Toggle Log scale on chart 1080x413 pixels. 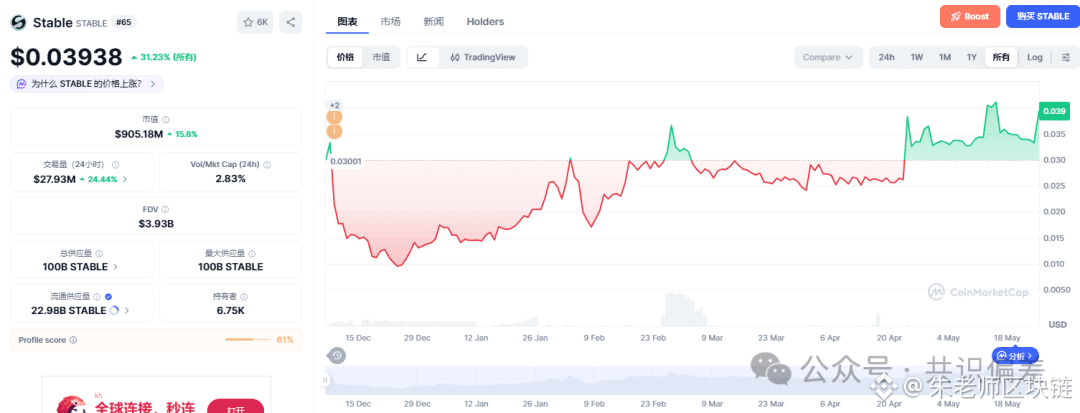pyautogui.click(x=1035, y=57)
